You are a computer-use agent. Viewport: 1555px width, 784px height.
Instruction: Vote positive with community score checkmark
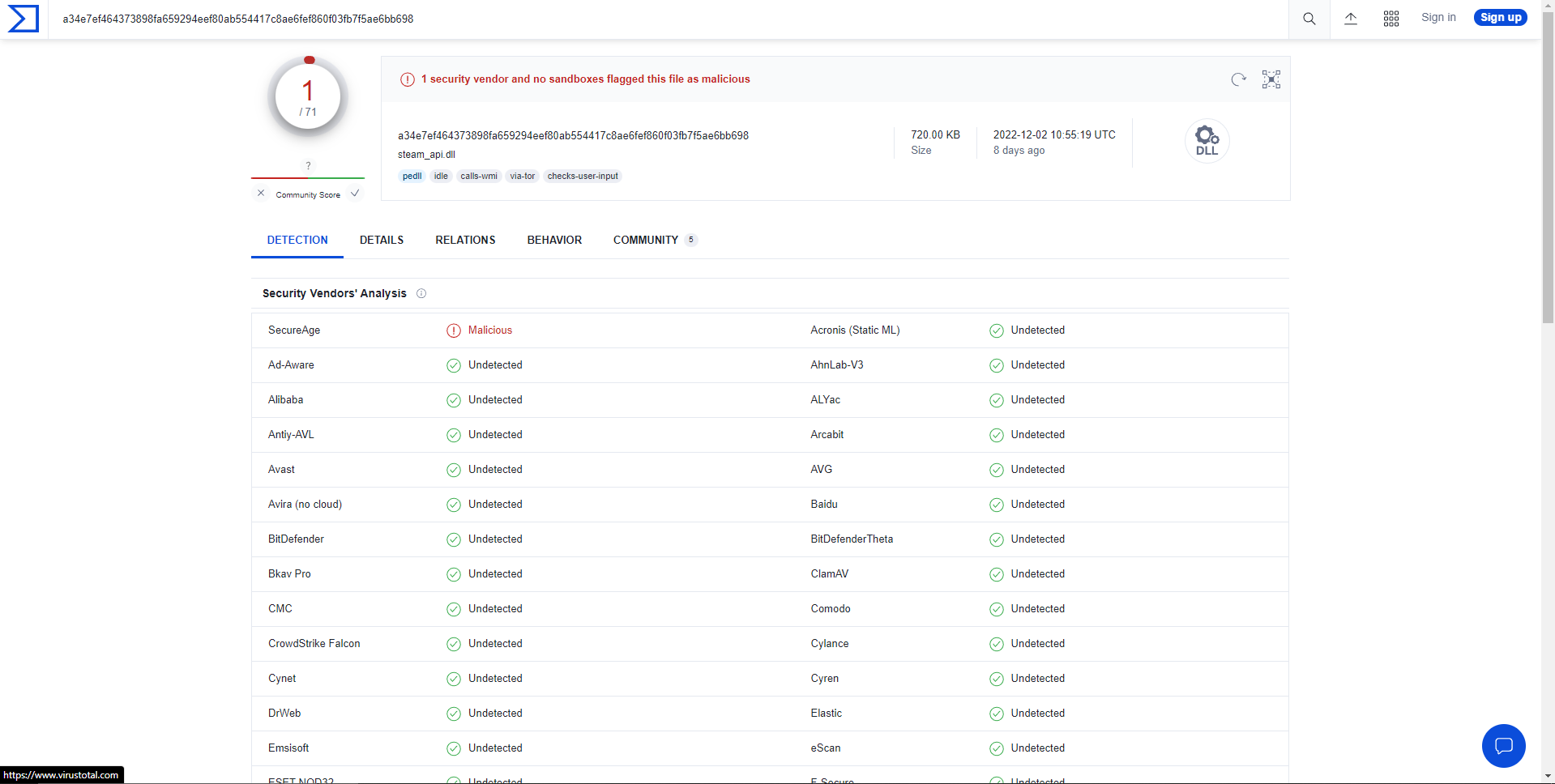tap(355, 194)
